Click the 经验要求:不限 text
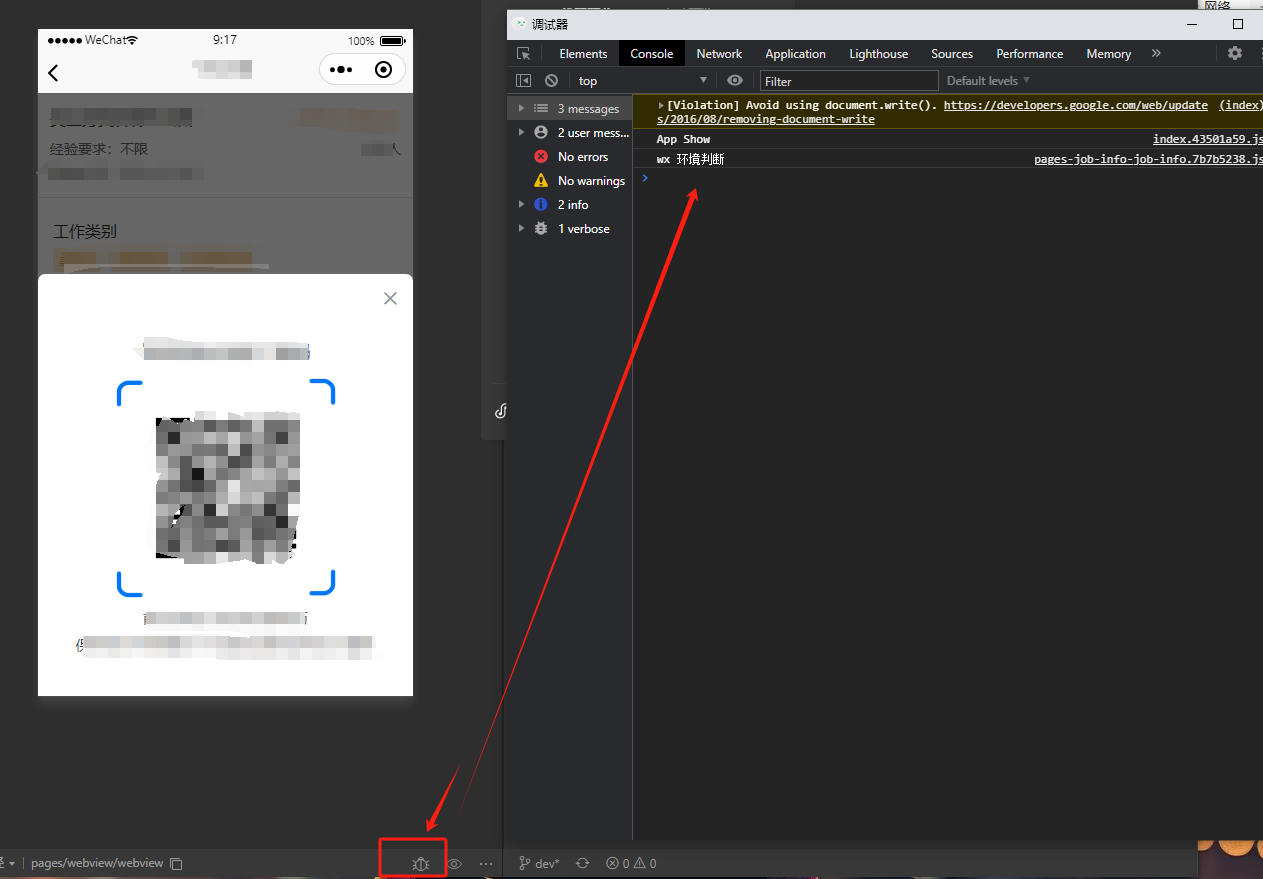Image resolution: width=1263 pixels, height=879 pixels. click(x=99, y=149)
